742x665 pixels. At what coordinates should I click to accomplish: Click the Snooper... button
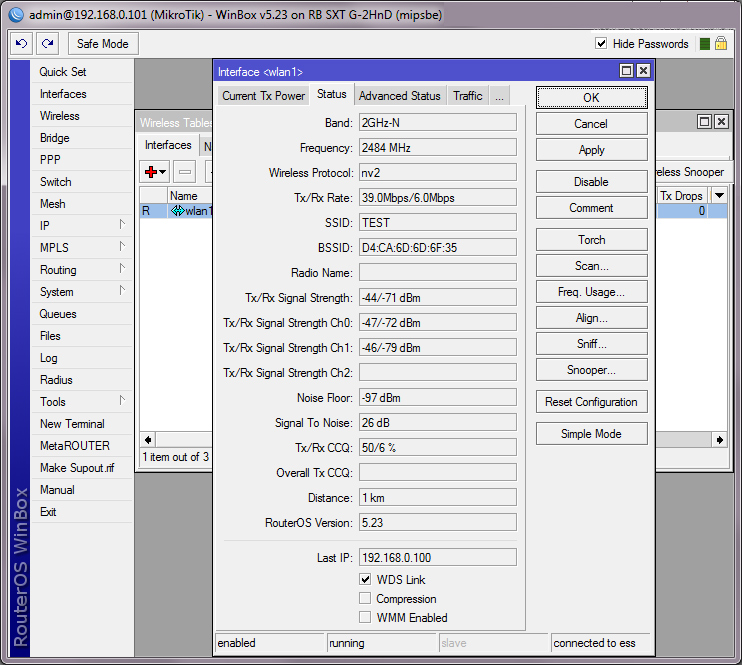coord(592,370)
